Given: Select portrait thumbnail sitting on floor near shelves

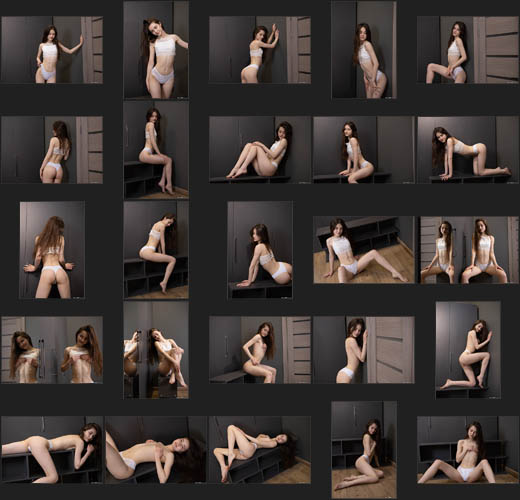Looking at the screenshot, I should click(364, 450).
